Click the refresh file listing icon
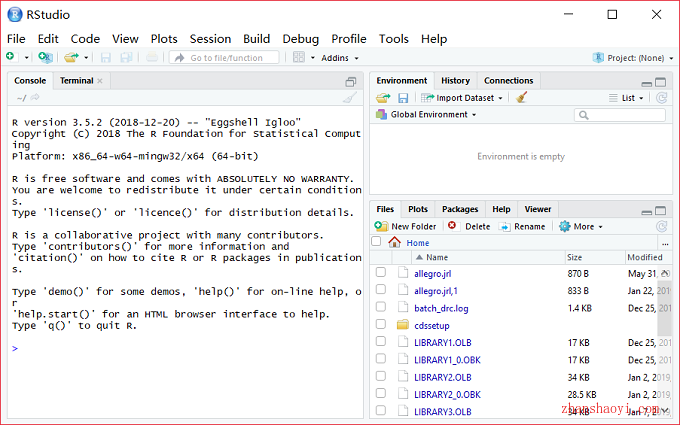Screen dimensions: 680x425 [x=661, y=226]
